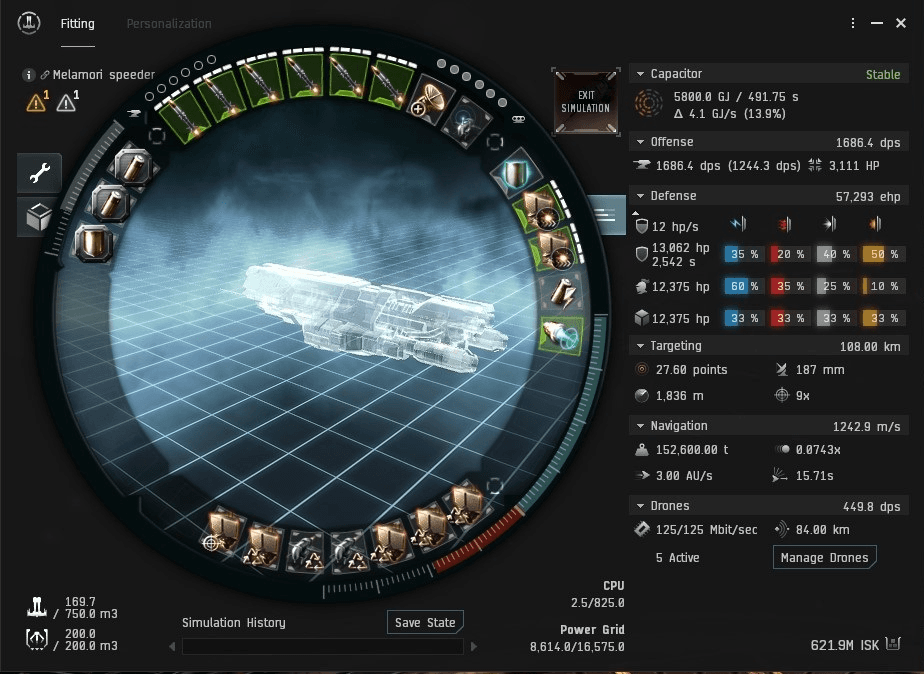Click the Save State button
924x674 pixels.
click(x=425, y=622)
